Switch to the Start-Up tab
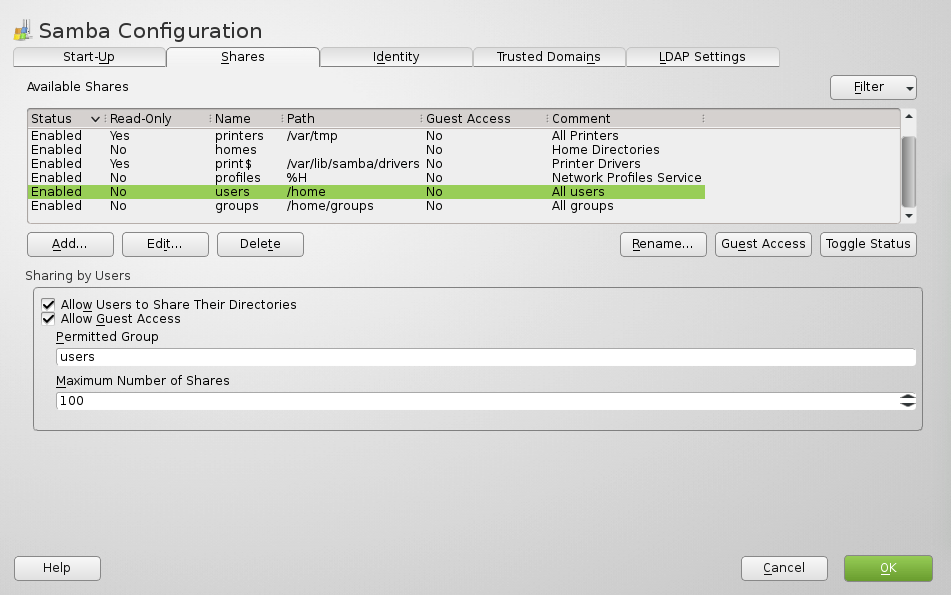Viewport: 951px width, 595px height. tap(89, 57)
